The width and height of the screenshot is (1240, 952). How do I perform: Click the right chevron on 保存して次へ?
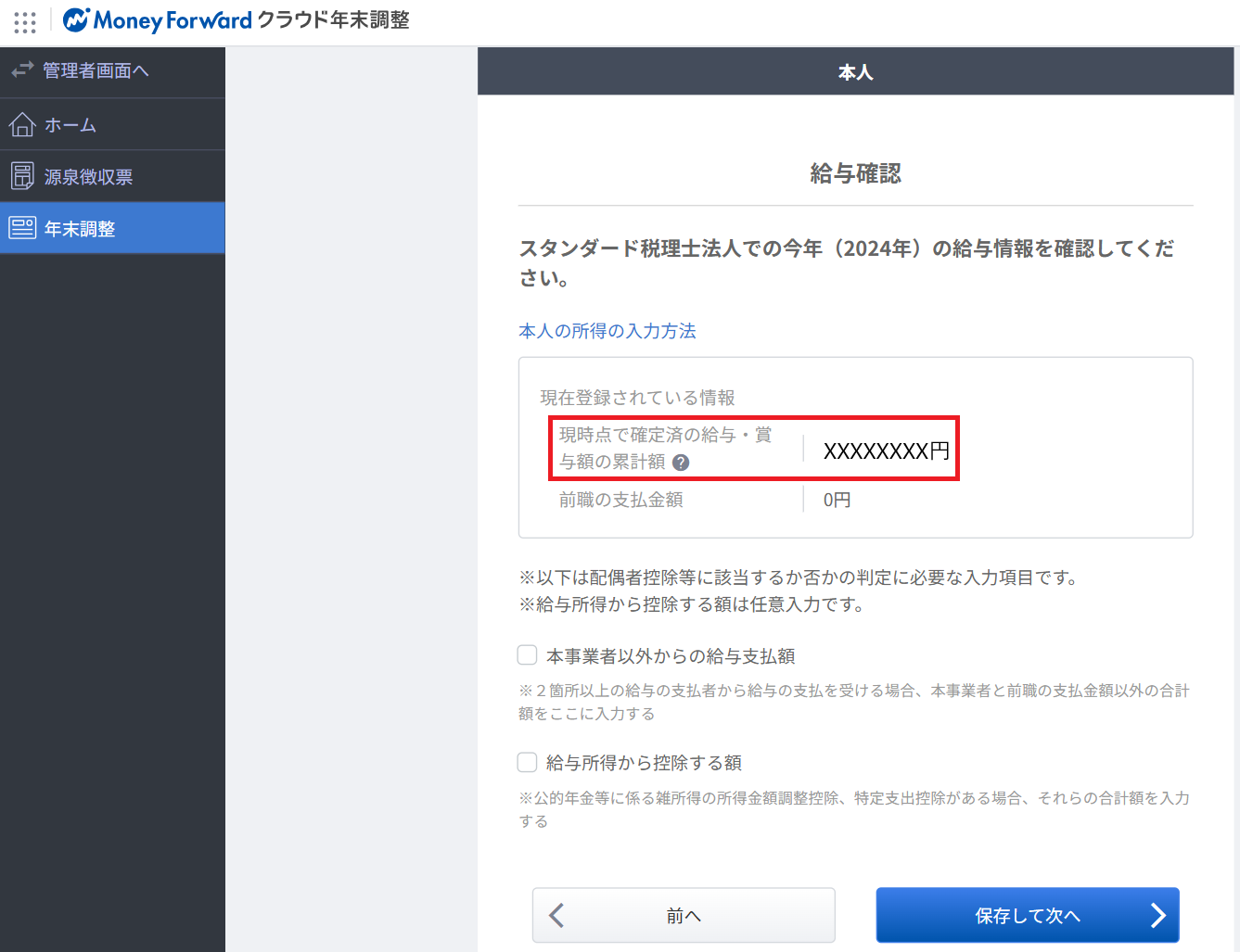[x=1158, y=915]
